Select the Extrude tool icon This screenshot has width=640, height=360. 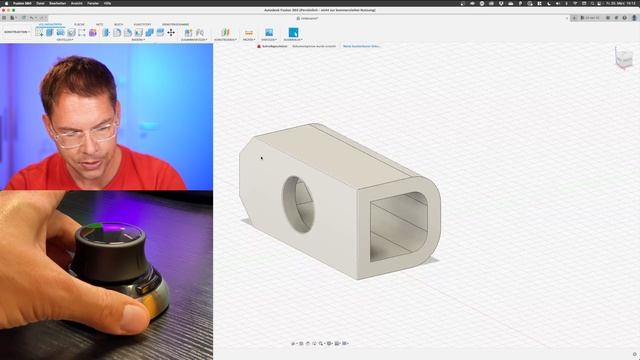49,32
